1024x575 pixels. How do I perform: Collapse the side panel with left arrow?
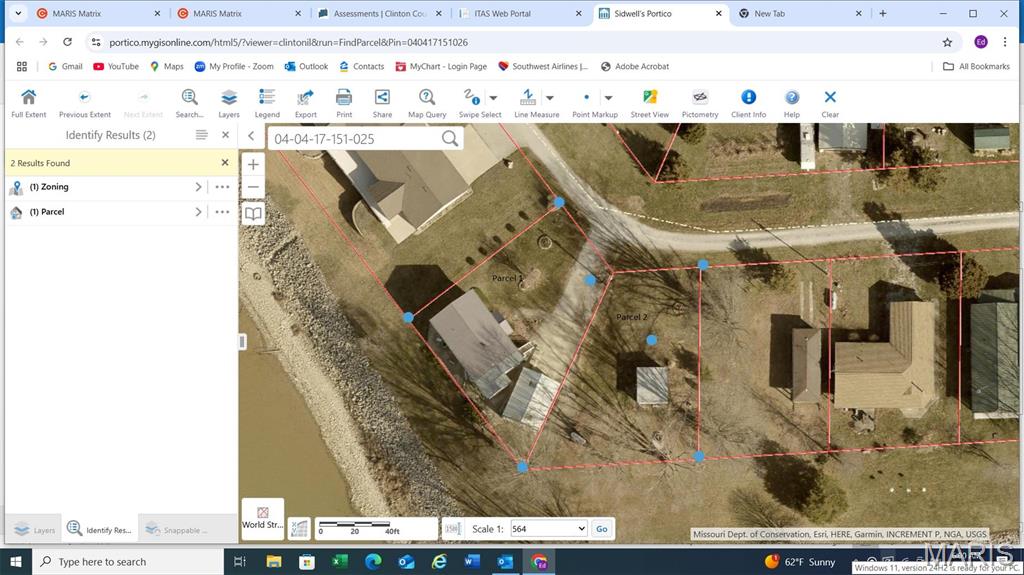point(251,136)
